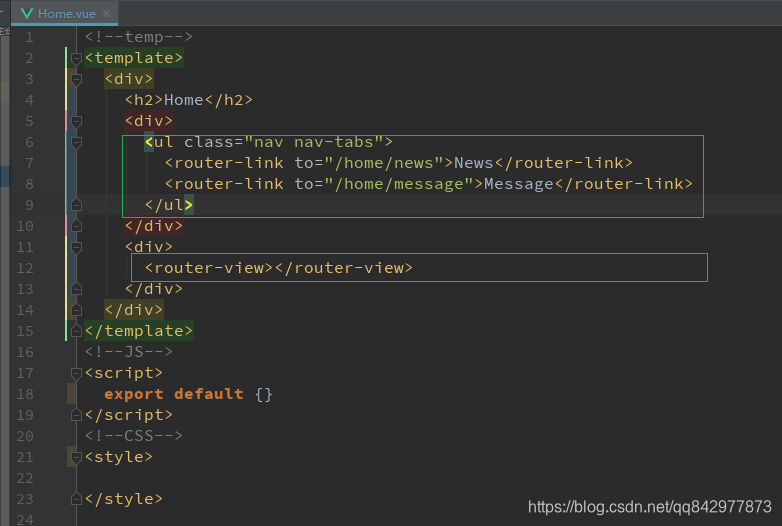The image size is (782, 526).
Task: Click fold end marker for closing style line 23
Action: coord(76,499)
